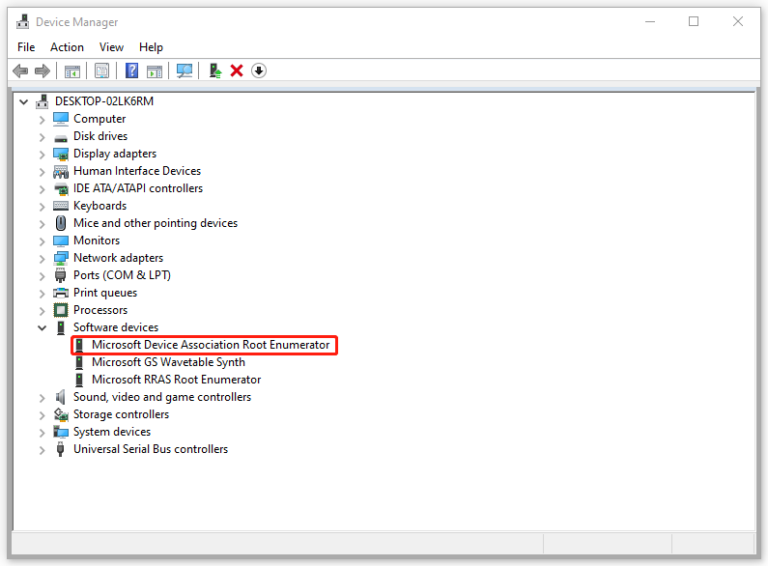Show or hide the console tree icon
This screenshot has height=566, width=768.
point(72,71)
